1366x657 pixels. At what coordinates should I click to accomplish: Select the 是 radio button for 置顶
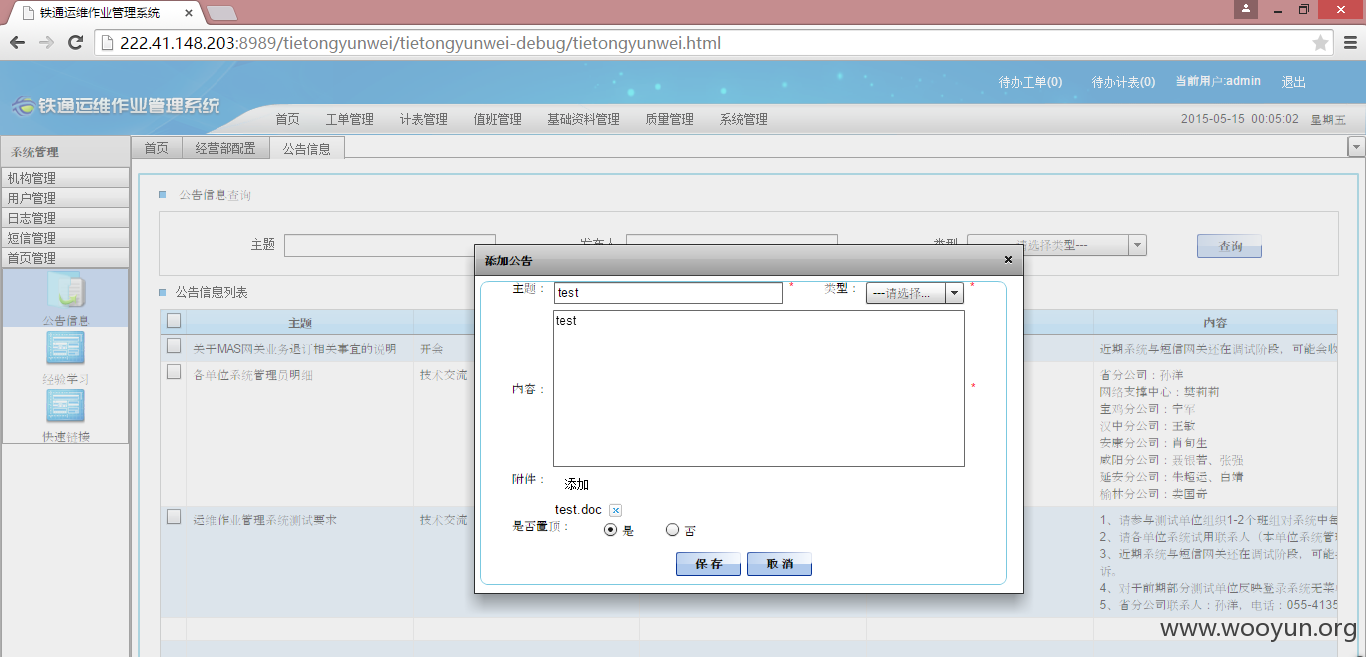[x=611, y=530]
